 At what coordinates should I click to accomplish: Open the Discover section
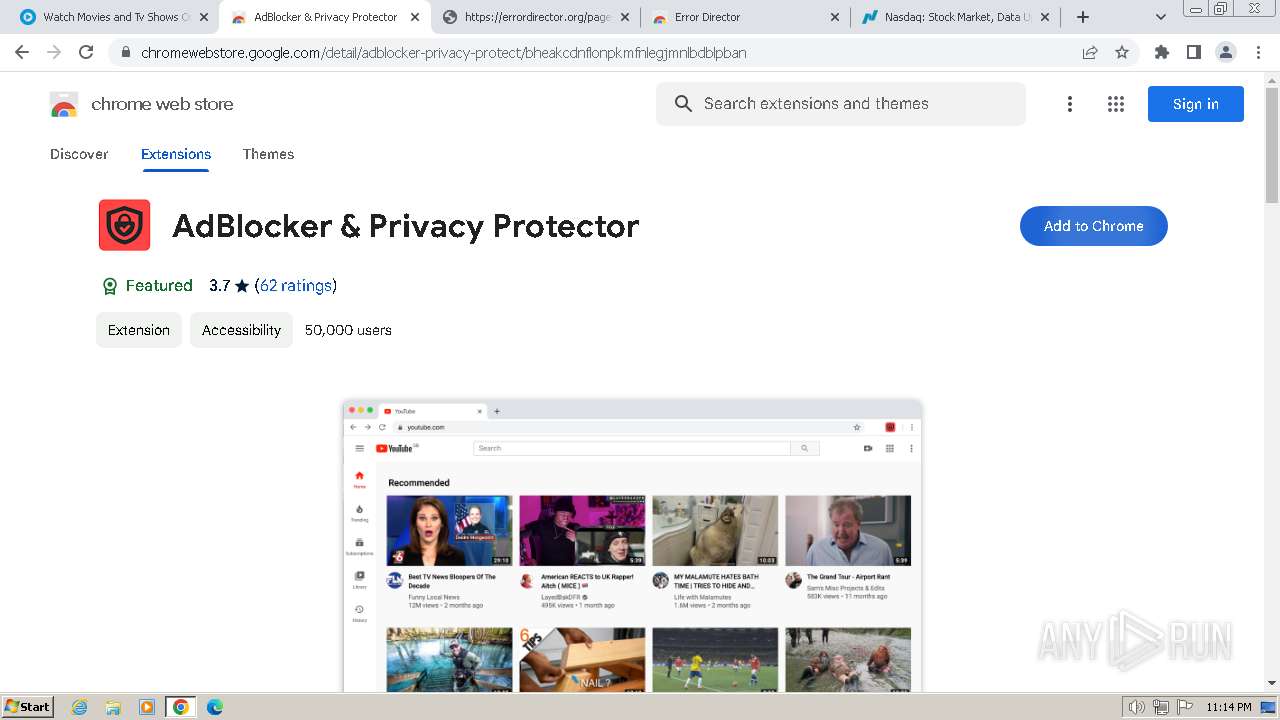click(x=79, y=154)
